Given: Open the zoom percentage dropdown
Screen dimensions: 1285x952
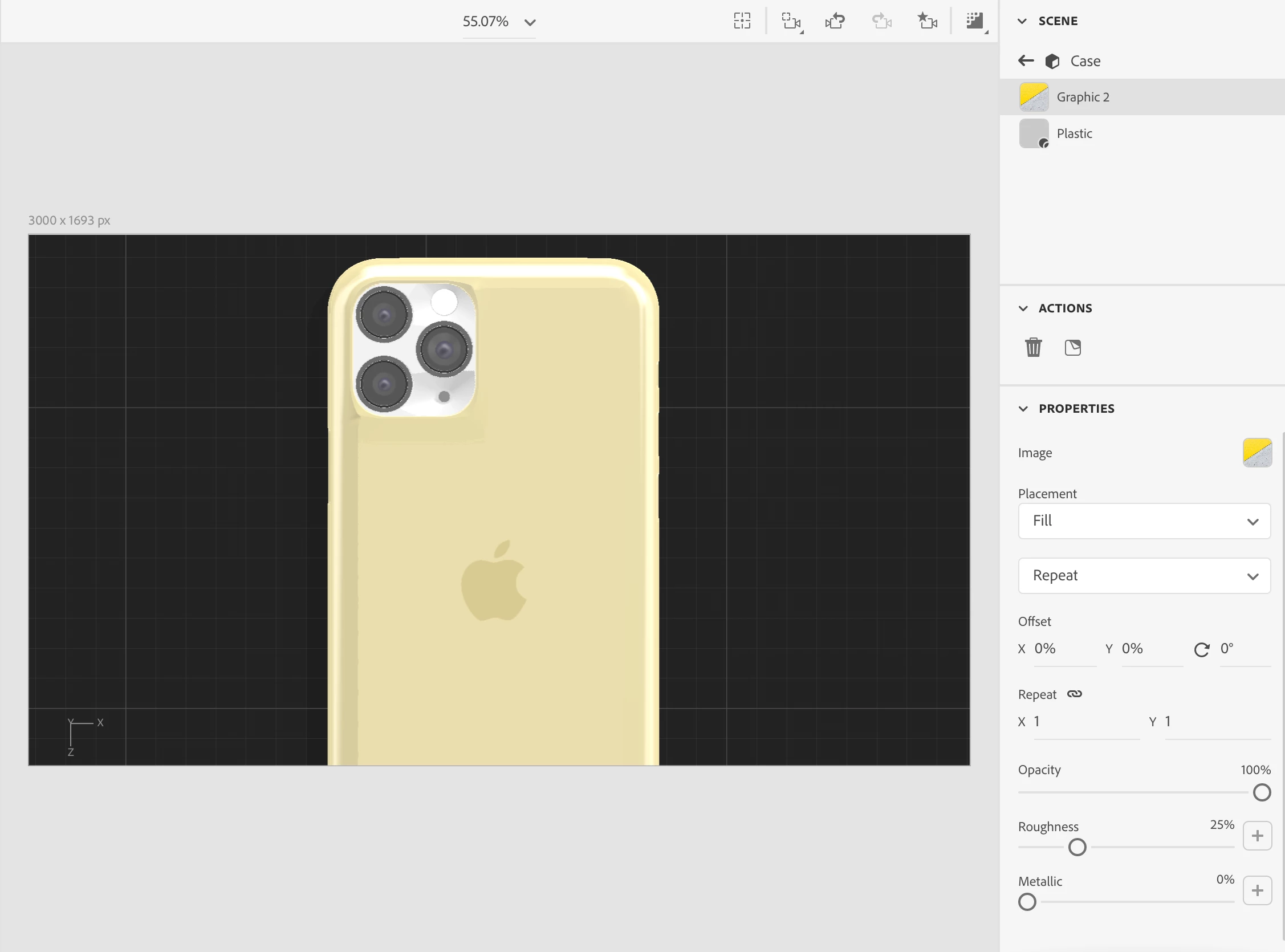Looking at the screenshot, I should [x=530, y=22].
